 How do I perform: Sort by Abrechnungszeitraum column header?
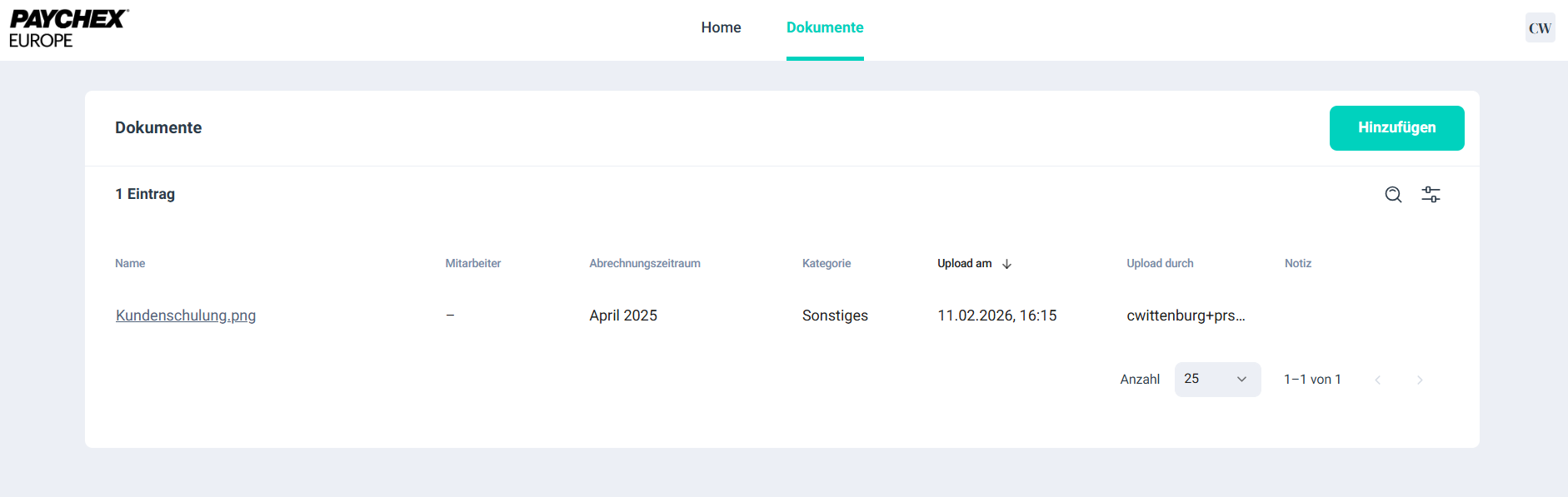pos(644,263)
